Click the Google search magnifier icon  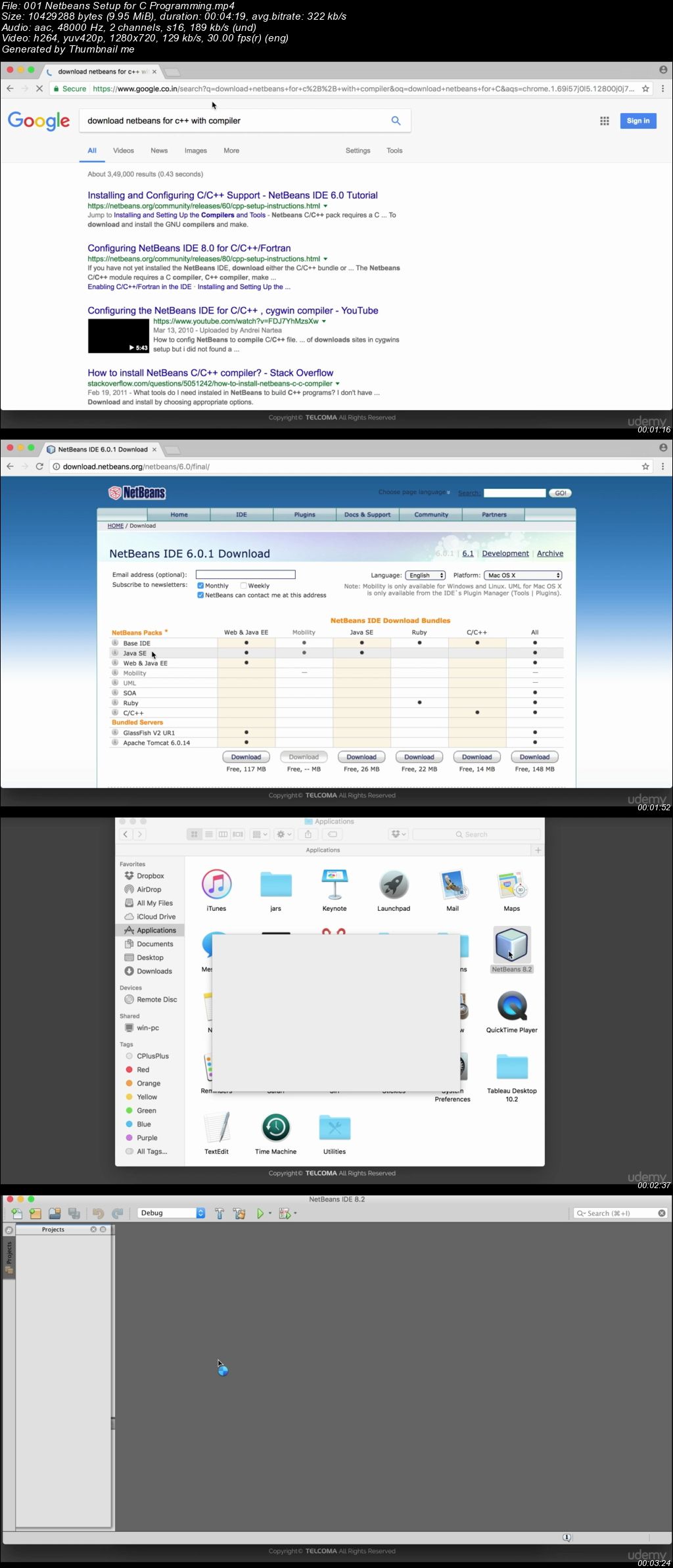396,121
